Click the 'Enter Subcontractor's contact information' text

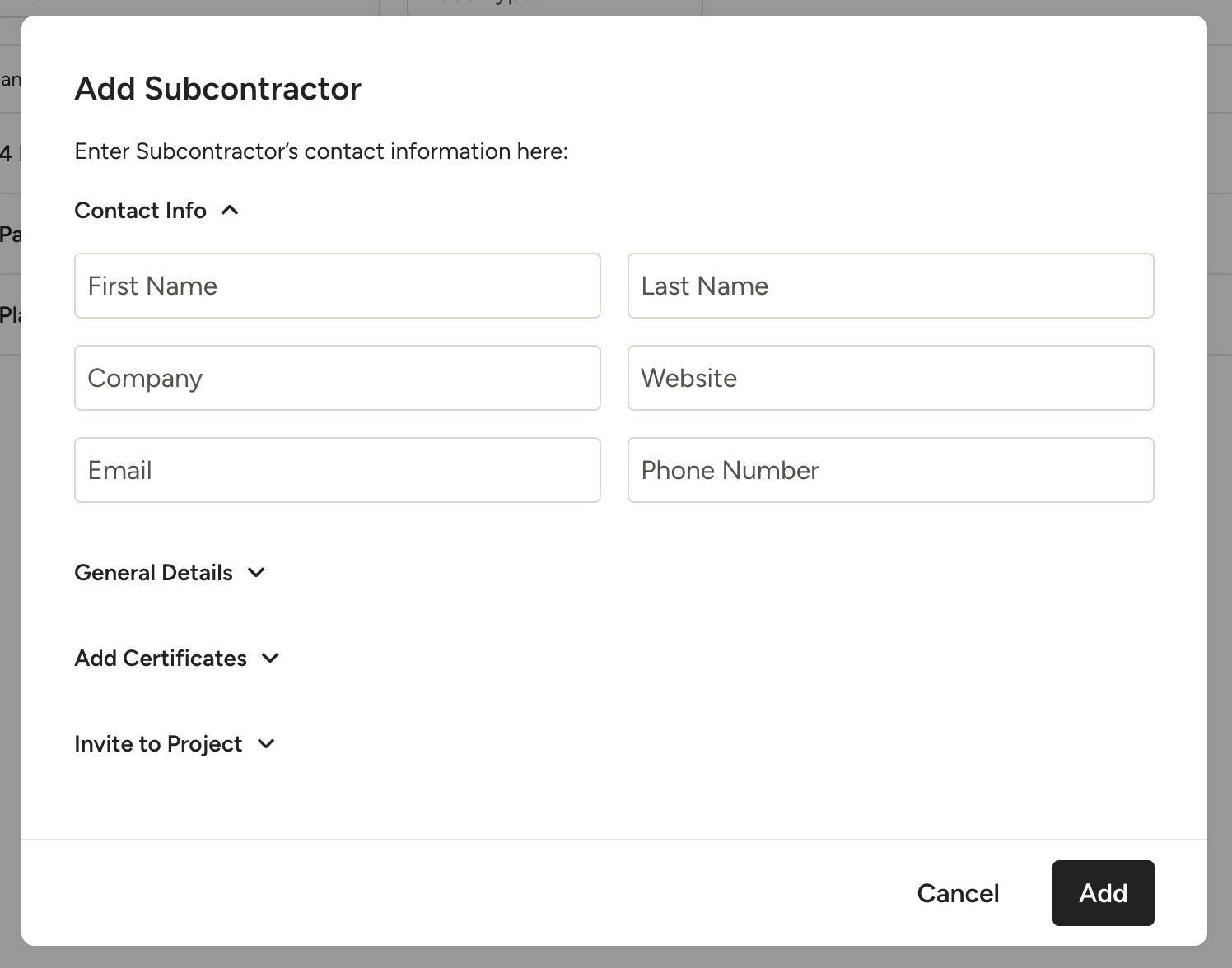click(320, 151)
